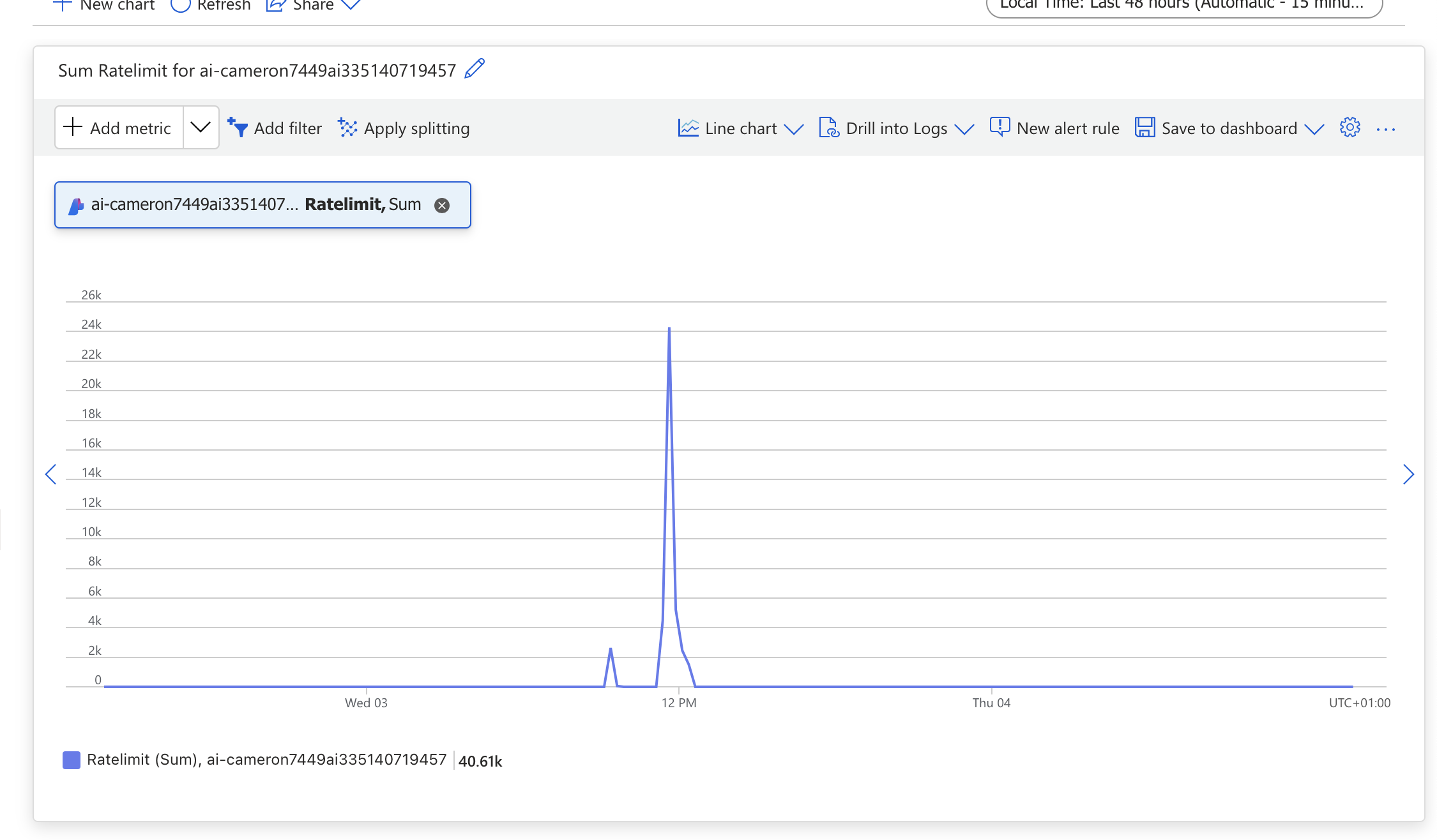Click the Apply splitting icon
This screenshot has height=840, width=1437.
pos(347,128)
